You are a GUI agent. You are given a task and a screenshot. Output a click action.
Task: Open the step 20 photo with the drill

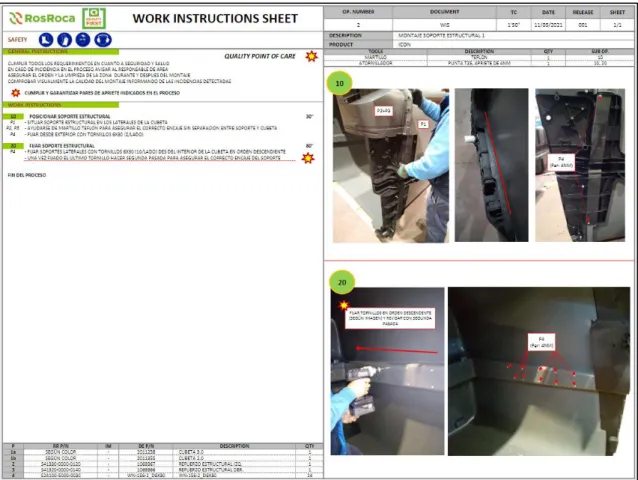387,371
